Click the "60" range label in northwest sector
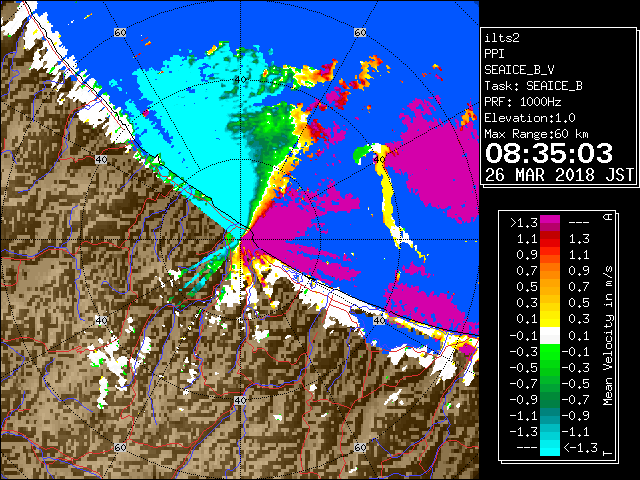640x480 pixels. (x=120, y=33)
